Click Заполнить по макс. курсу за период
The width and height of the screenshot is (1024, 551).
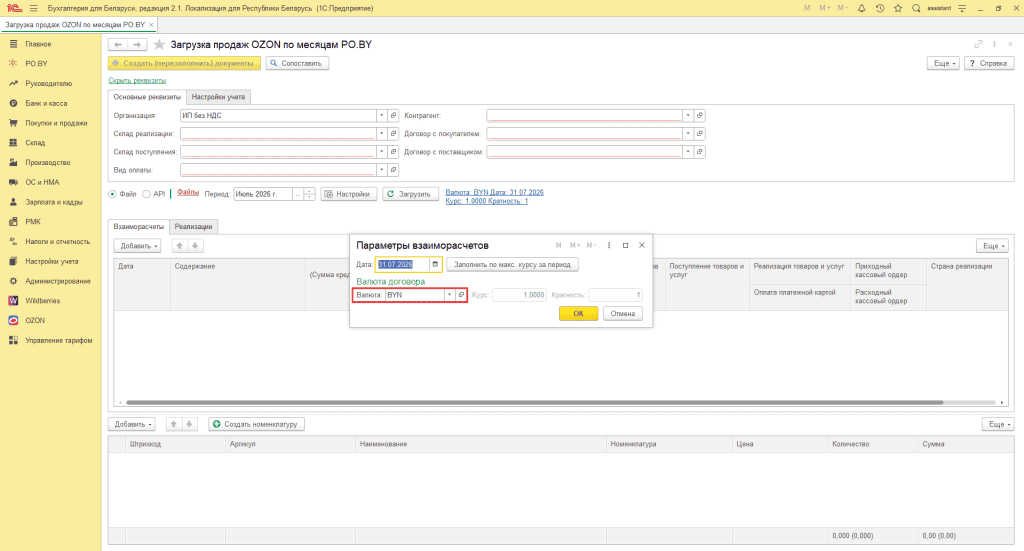[512, 264]
